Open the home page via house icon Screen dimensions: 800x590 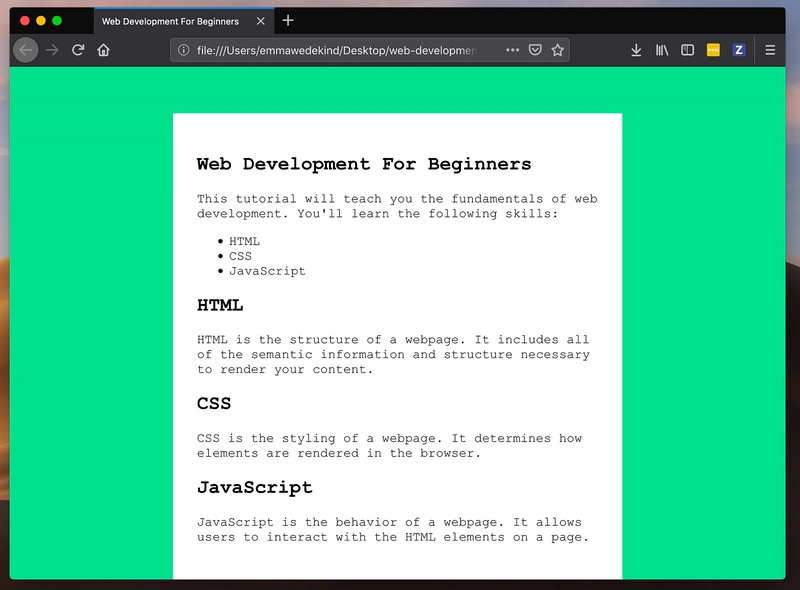pos(104,50)
